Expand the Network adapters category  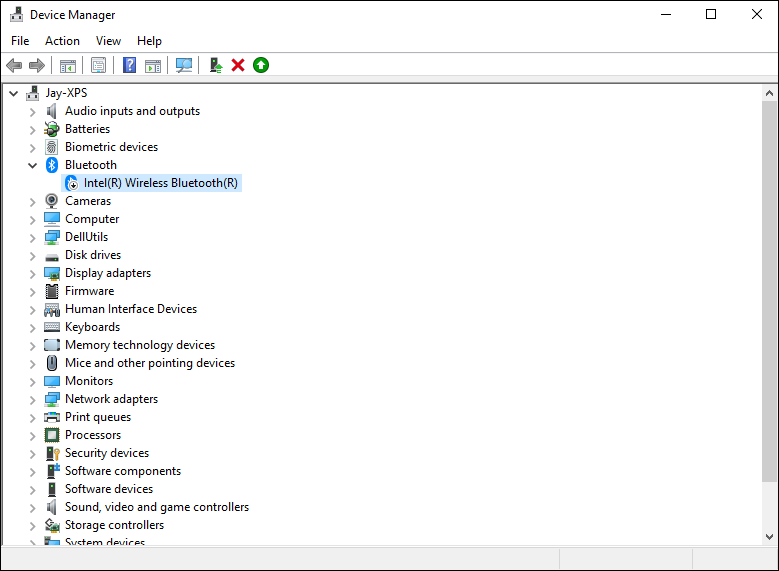click(x=32, y=399)
